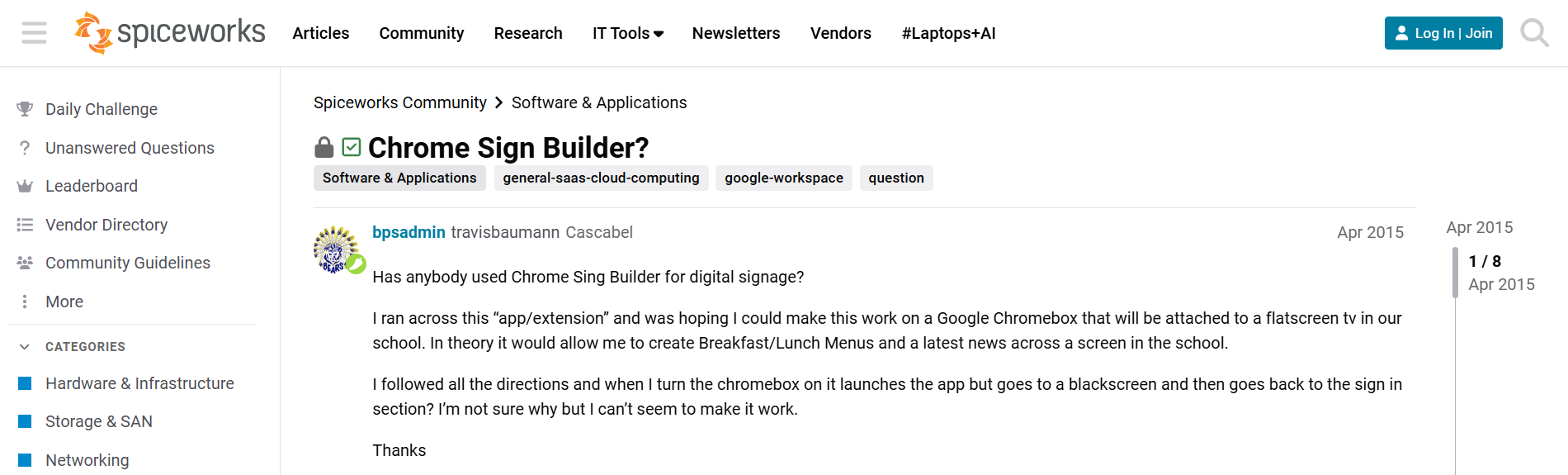Click the Log In | Join button

point(1443,33)
